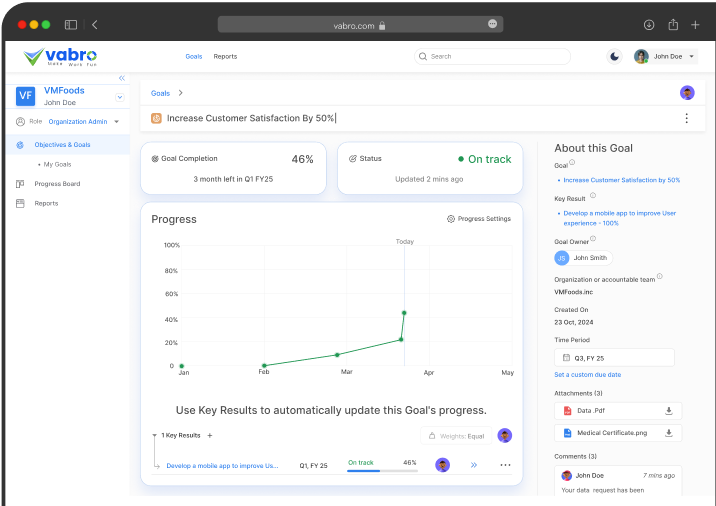This screenshot has width=716, height=506.
Task: Click the Set a custom due date link
Action: coord(588,374)
